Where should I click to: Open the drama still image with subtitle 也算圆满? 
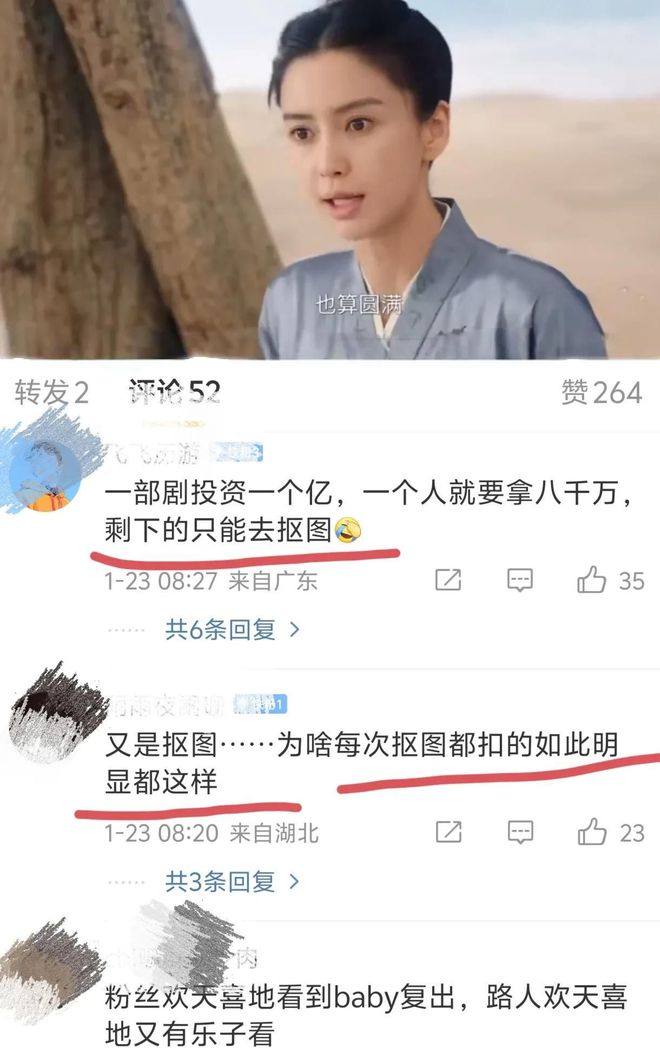[330, 179]
